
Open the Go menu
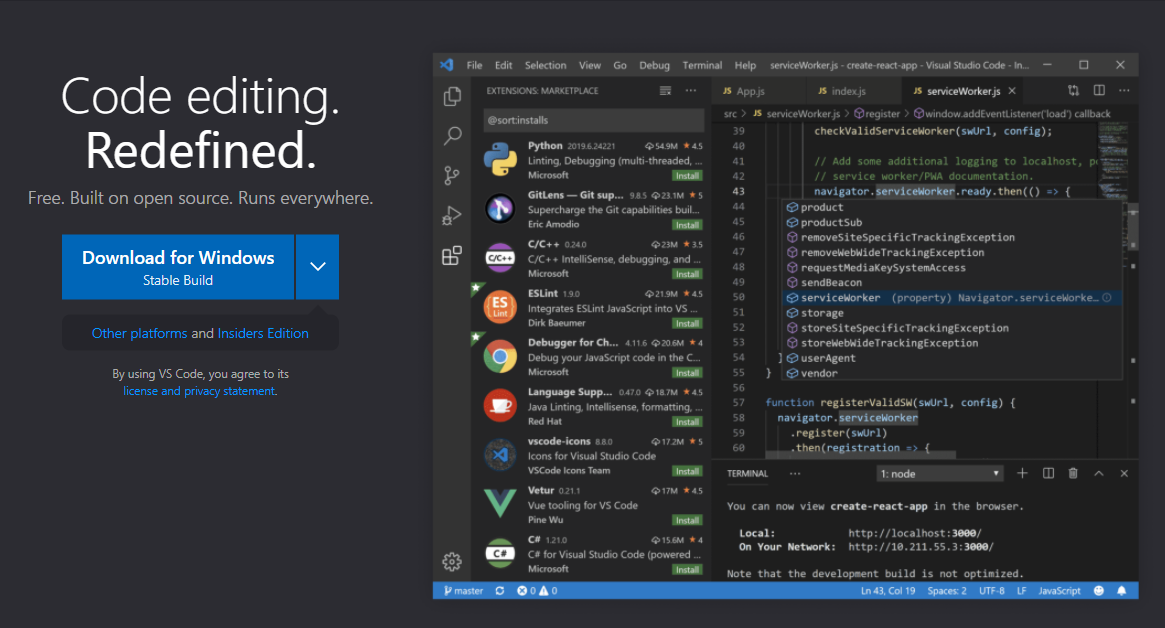(x=620, y=65)
